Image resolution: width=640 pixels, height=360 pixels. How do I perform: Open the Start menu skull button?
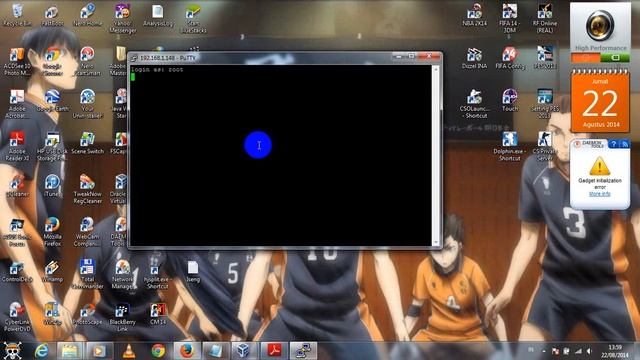12,351
